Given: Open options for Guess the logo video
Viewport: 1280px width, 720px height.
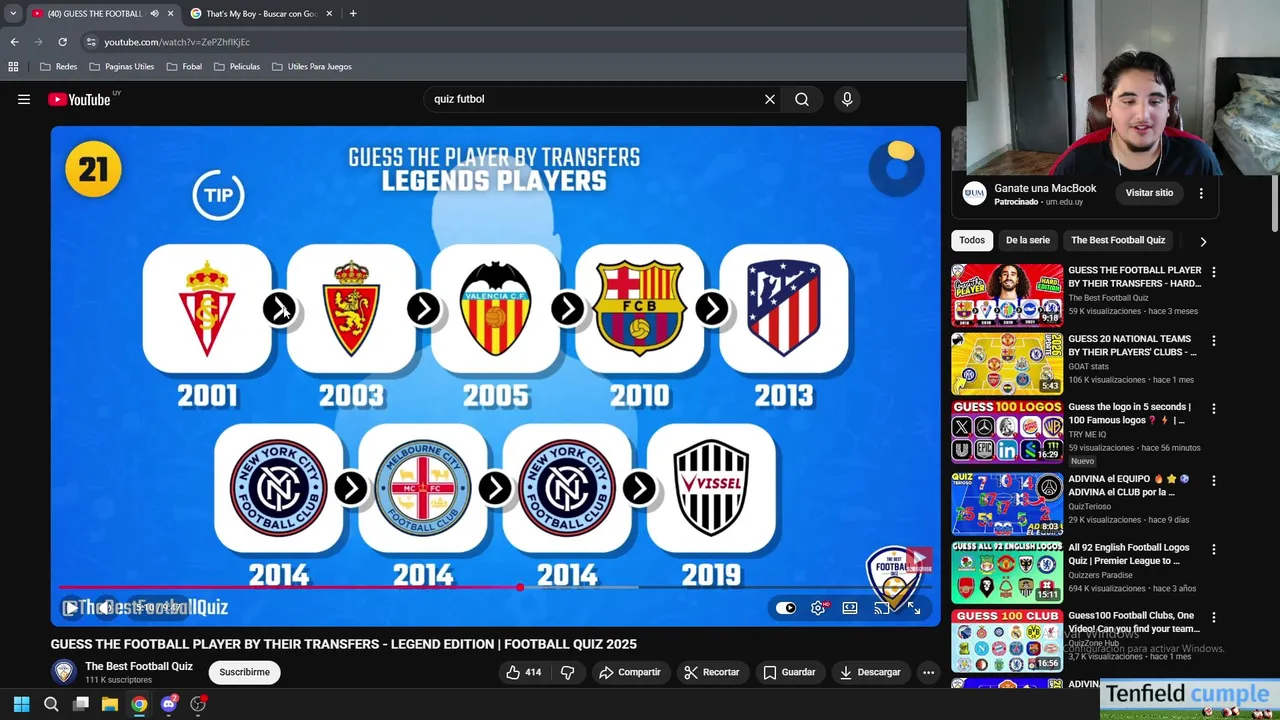Looking at the screenshot, I should 1214,409.
